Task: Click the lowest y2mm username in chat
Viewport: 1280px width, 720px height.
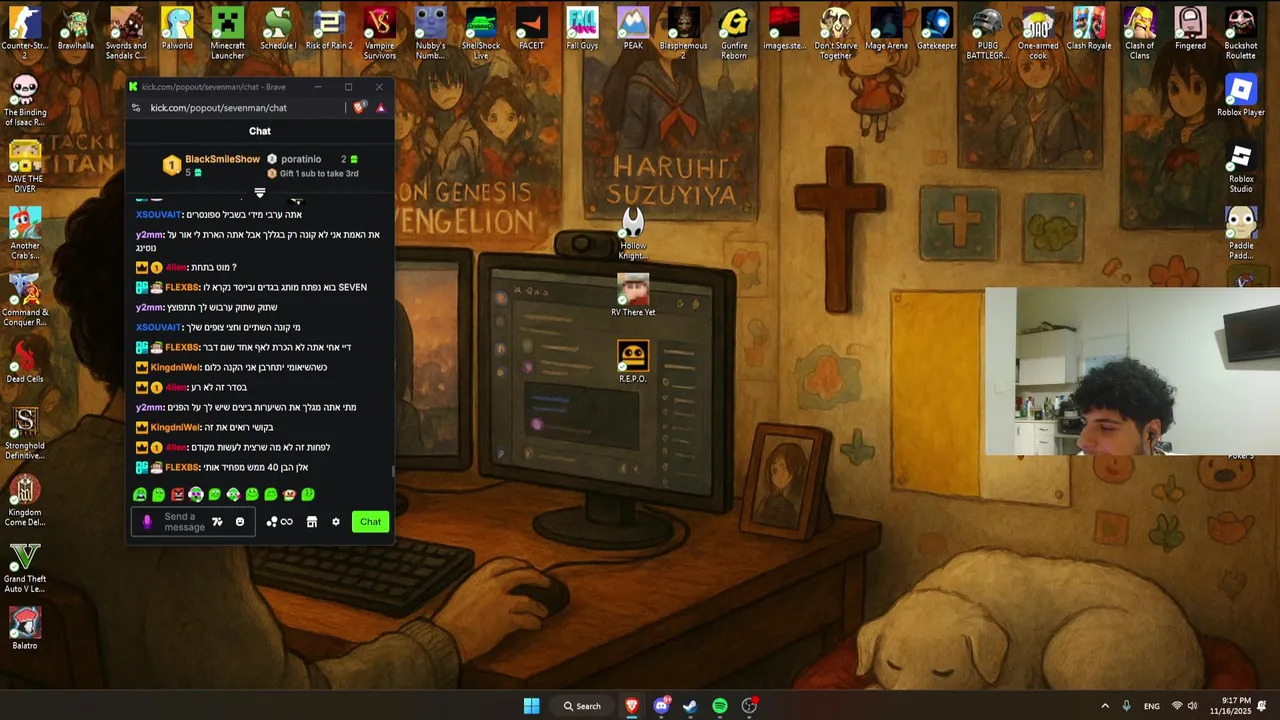Action: coord(149,407)
